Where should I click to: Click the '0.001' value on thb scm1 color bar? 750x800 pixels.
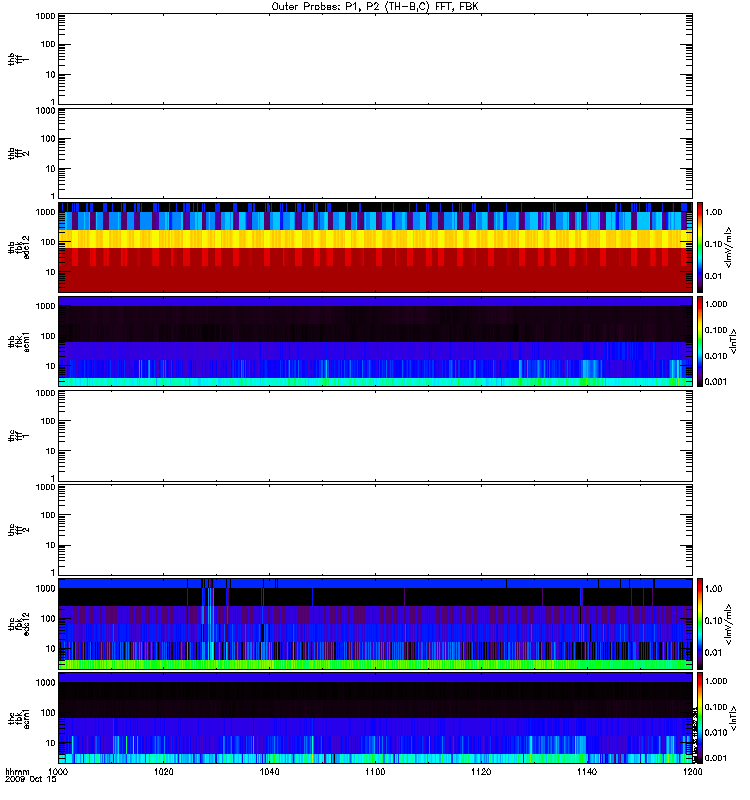716,382
